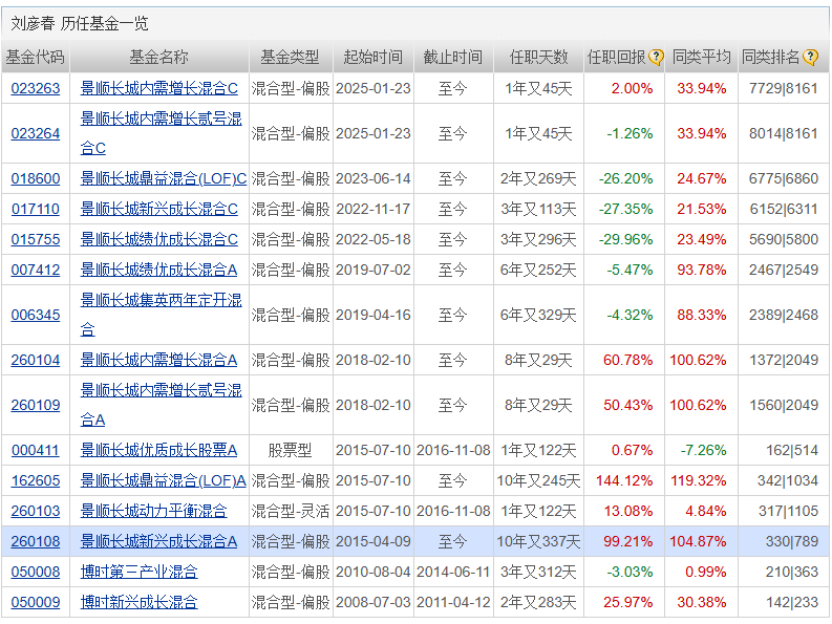Screen dimensions: 832x624
Task: Click the 基金代码 column header
Action: click(x=37, y=57)
